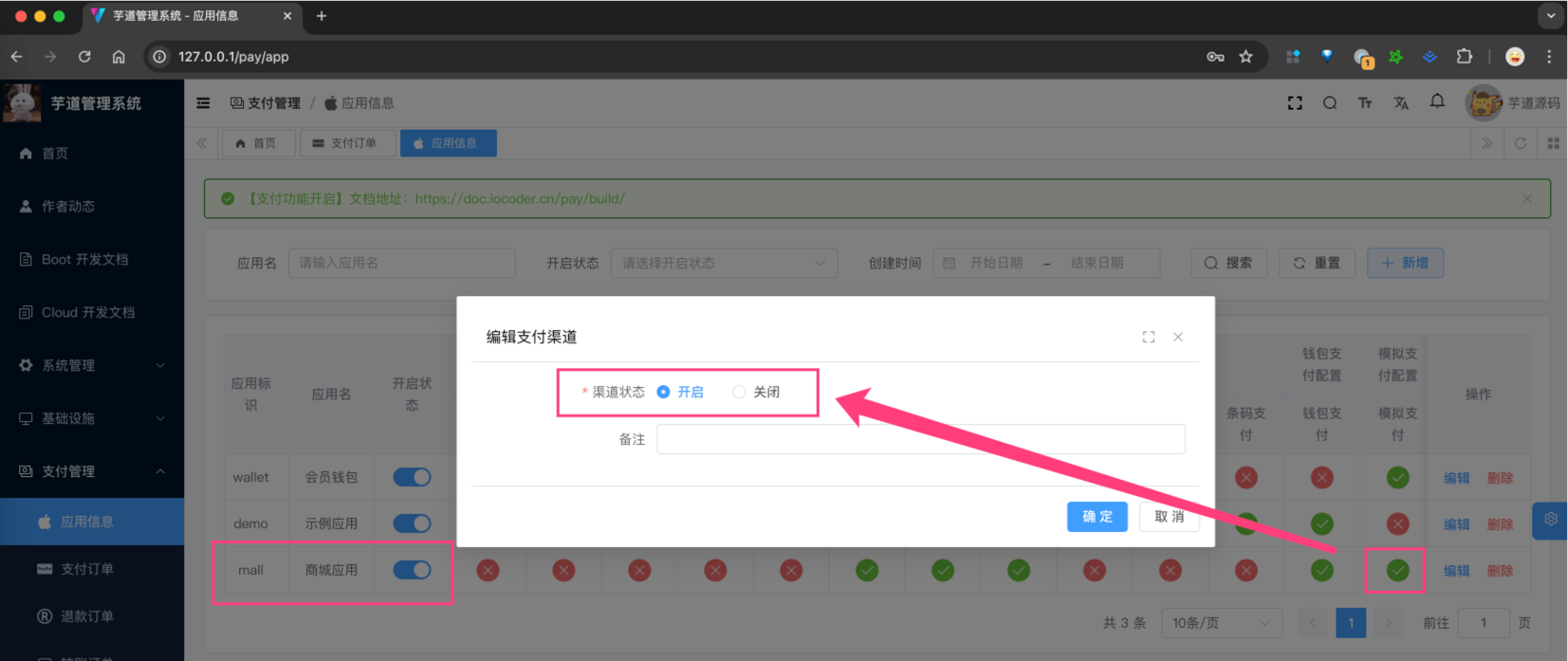The height and width of the screenshot is (661, 1568).
Task: Select the 关闭 radio option
Action: [739, 392]
